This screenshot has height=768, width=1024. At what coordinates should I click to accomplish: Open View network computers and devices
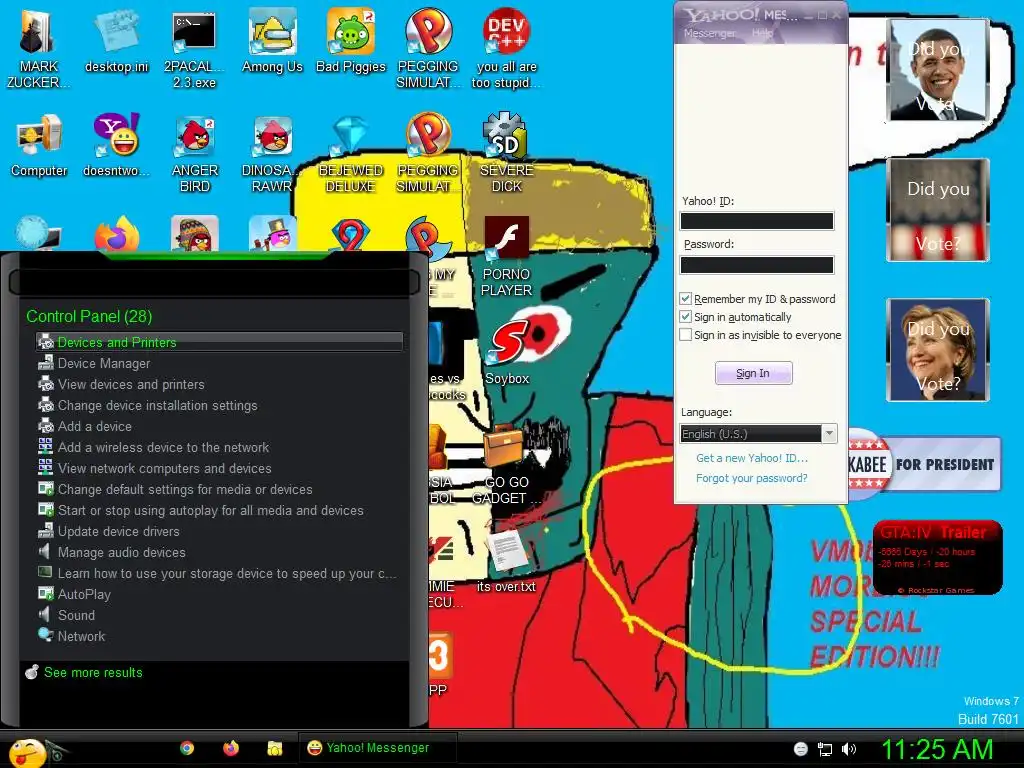219,468
